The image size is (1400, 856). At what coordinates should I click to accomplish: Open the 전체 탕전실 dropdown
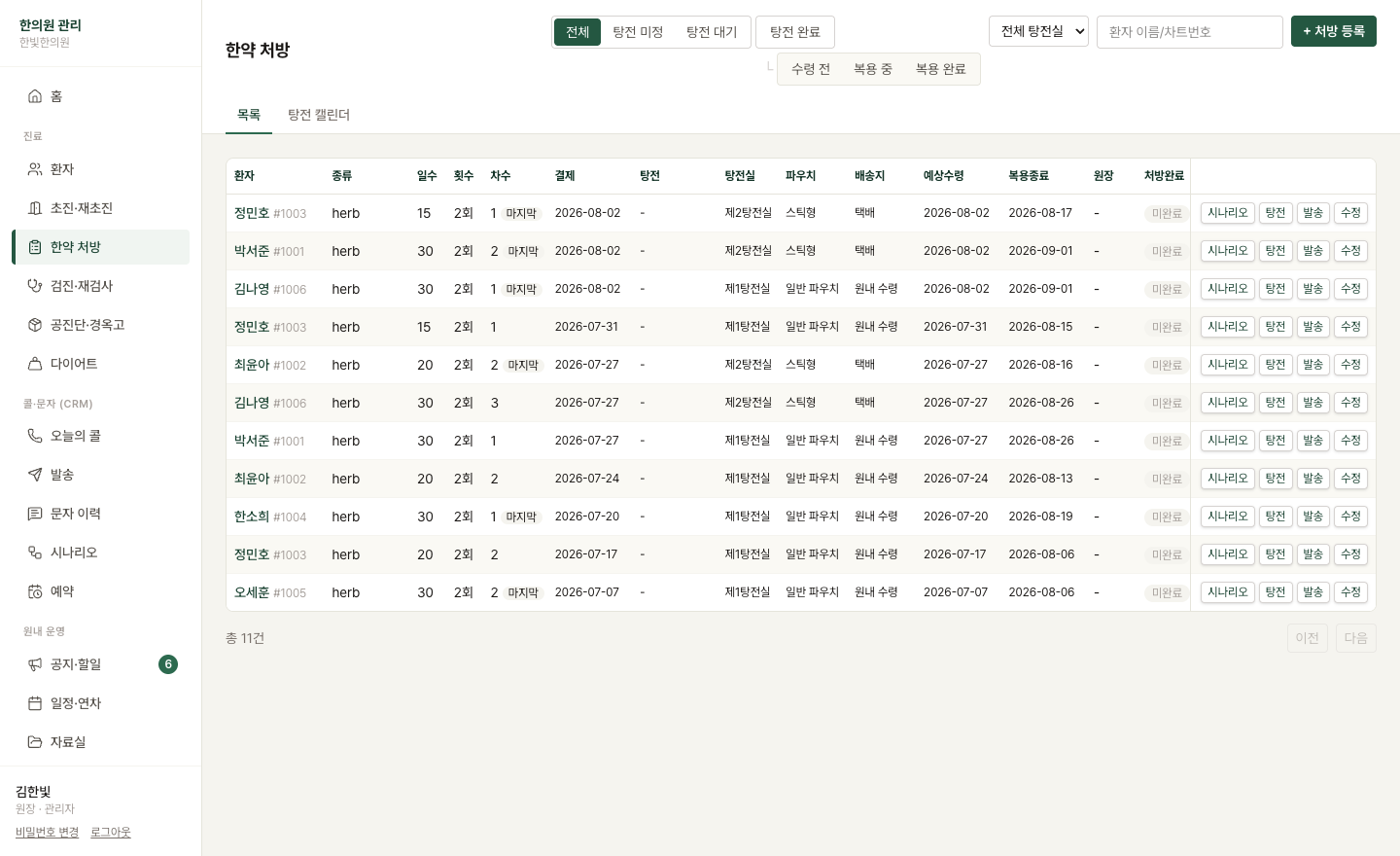[1038, 31]
